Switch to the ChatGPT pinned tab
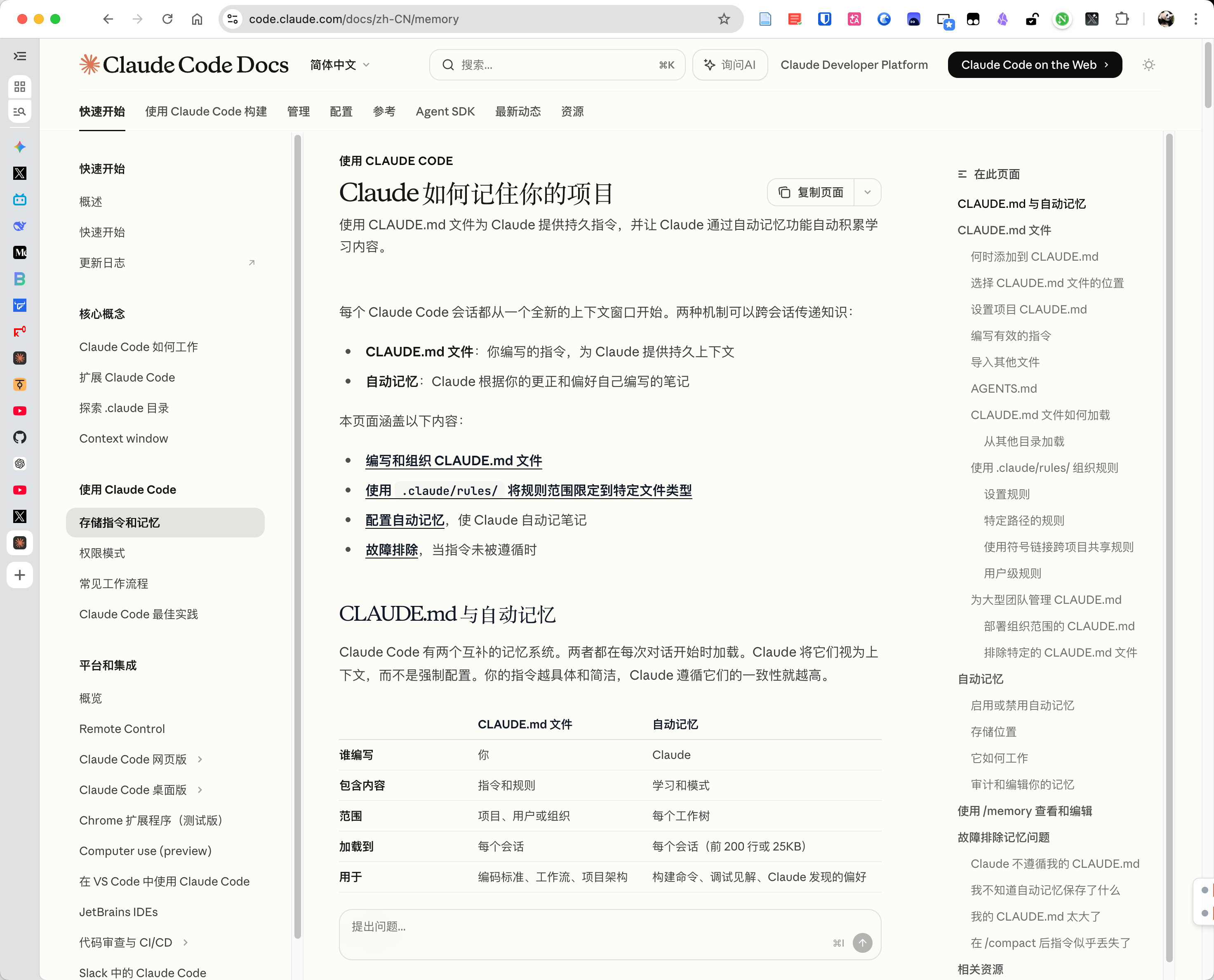The image size is (1214, 980). click(20, 464)
